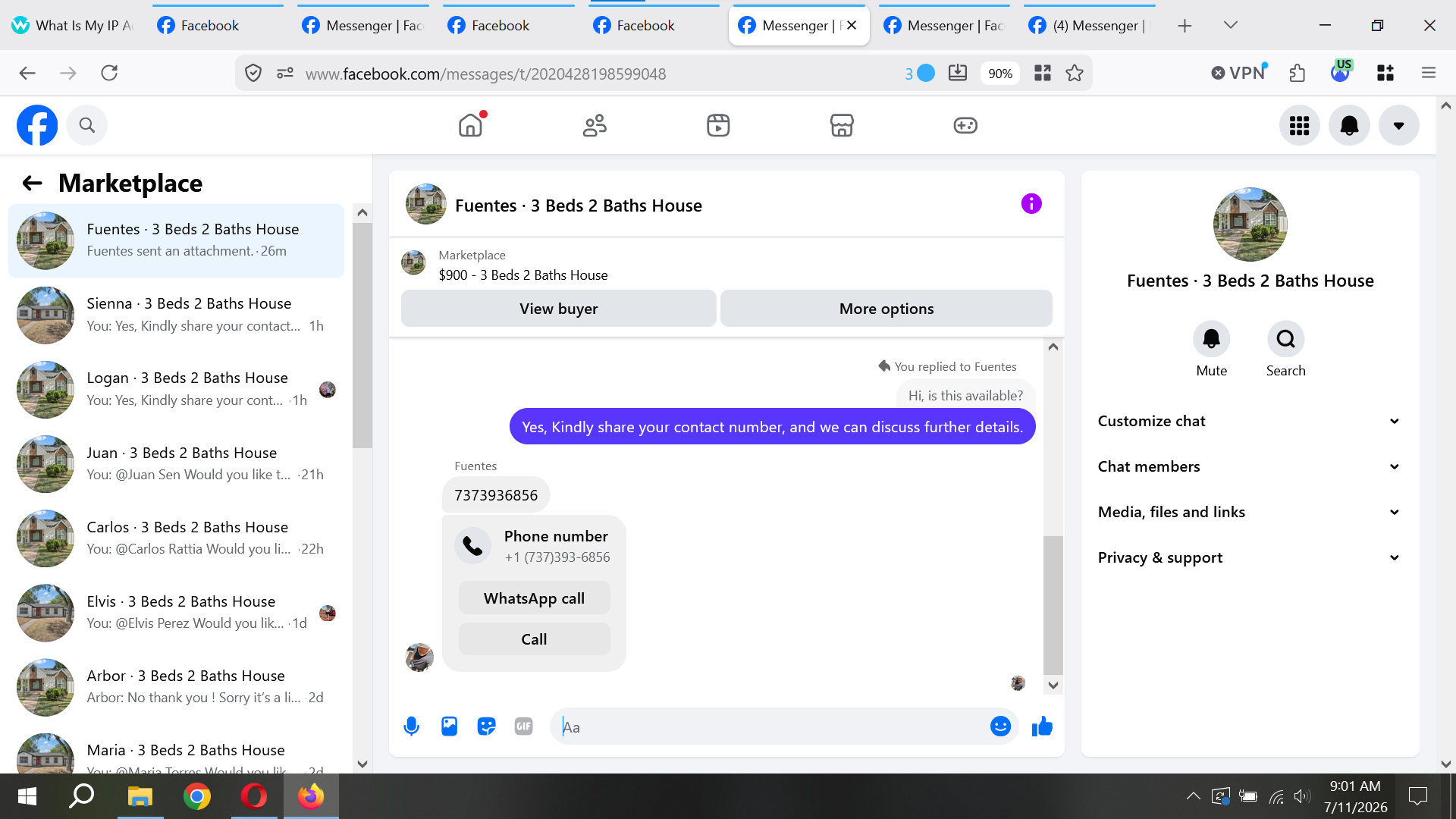This screenshot has height=819, width=1456.
Task: Go back to previous page
Action: pos(27,73)
